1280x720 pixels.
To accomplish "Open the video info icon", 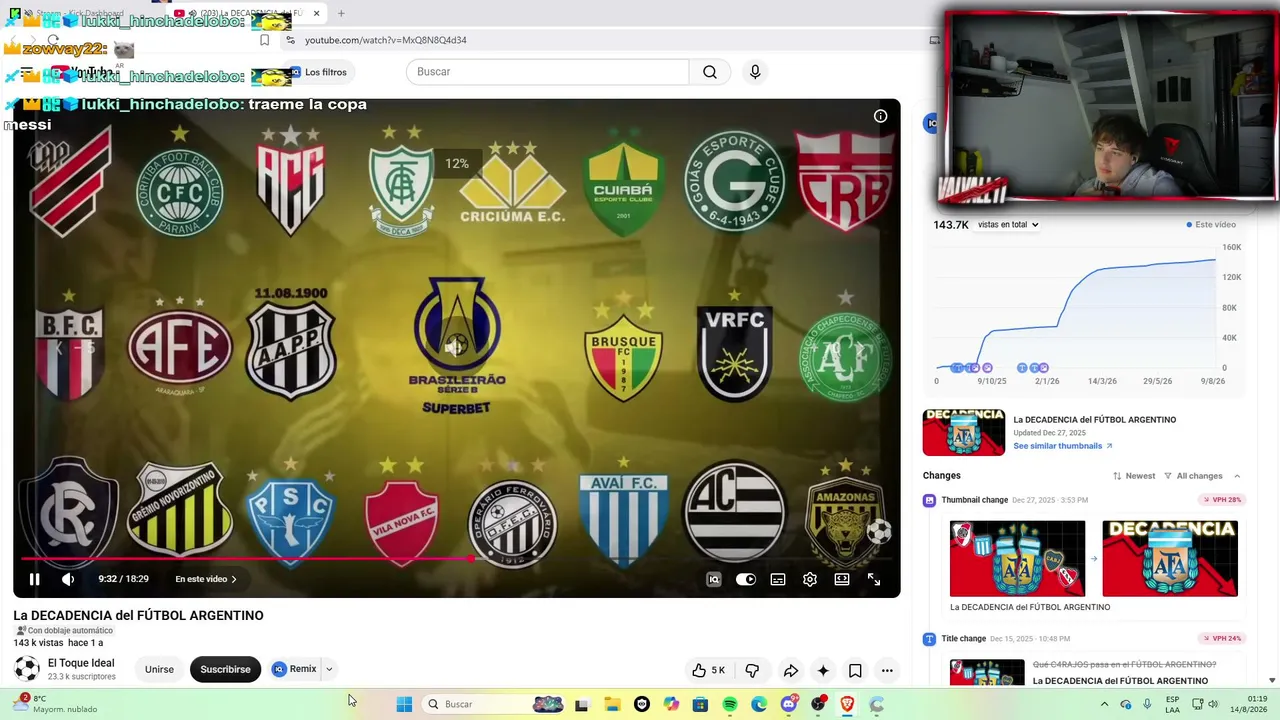I will pos(880,116).
